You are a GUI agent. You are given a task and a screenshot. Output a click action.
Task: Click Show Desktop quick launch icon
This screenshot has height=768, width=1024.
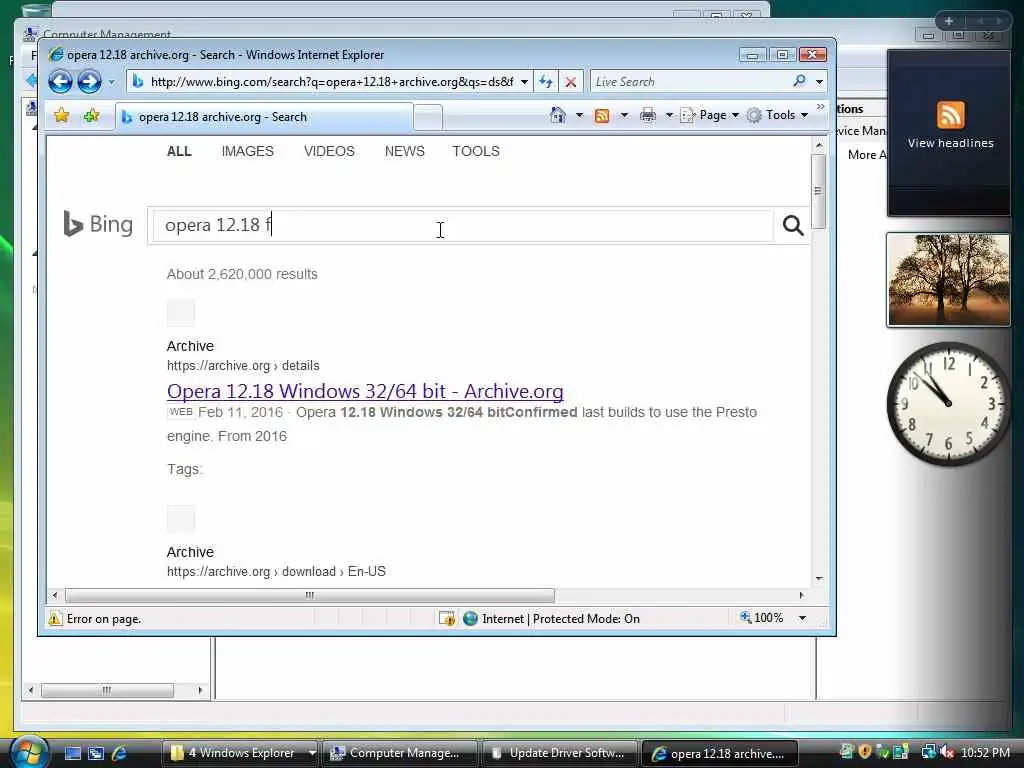[x=72, y=753]
